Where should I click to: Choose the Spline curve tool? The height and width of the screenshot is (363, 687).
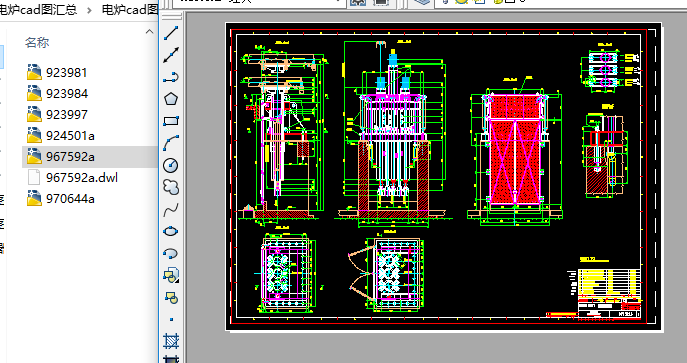coord(171,209)
